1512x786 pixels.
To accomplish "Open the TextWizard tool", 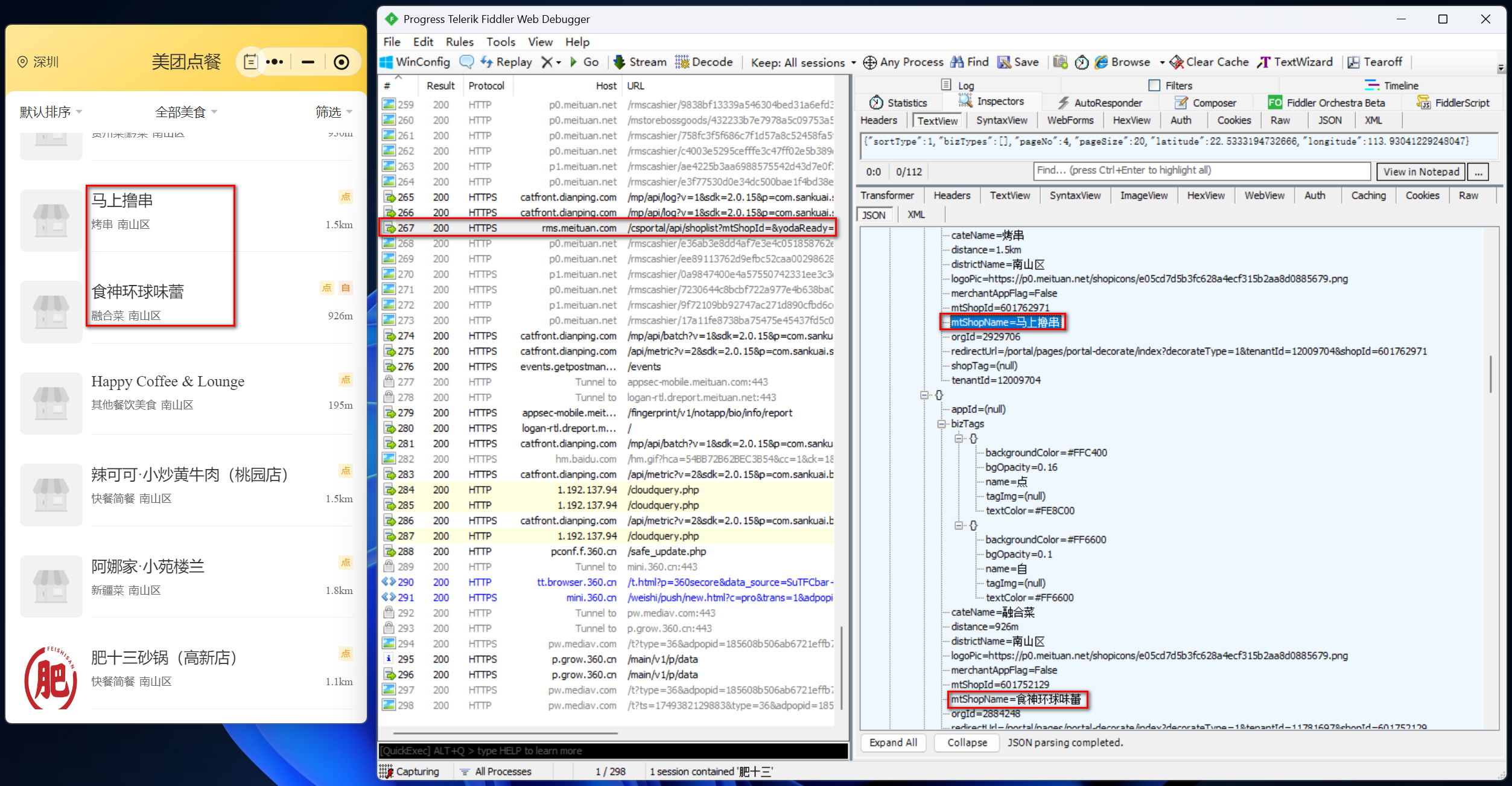I will pos(1295,62).
